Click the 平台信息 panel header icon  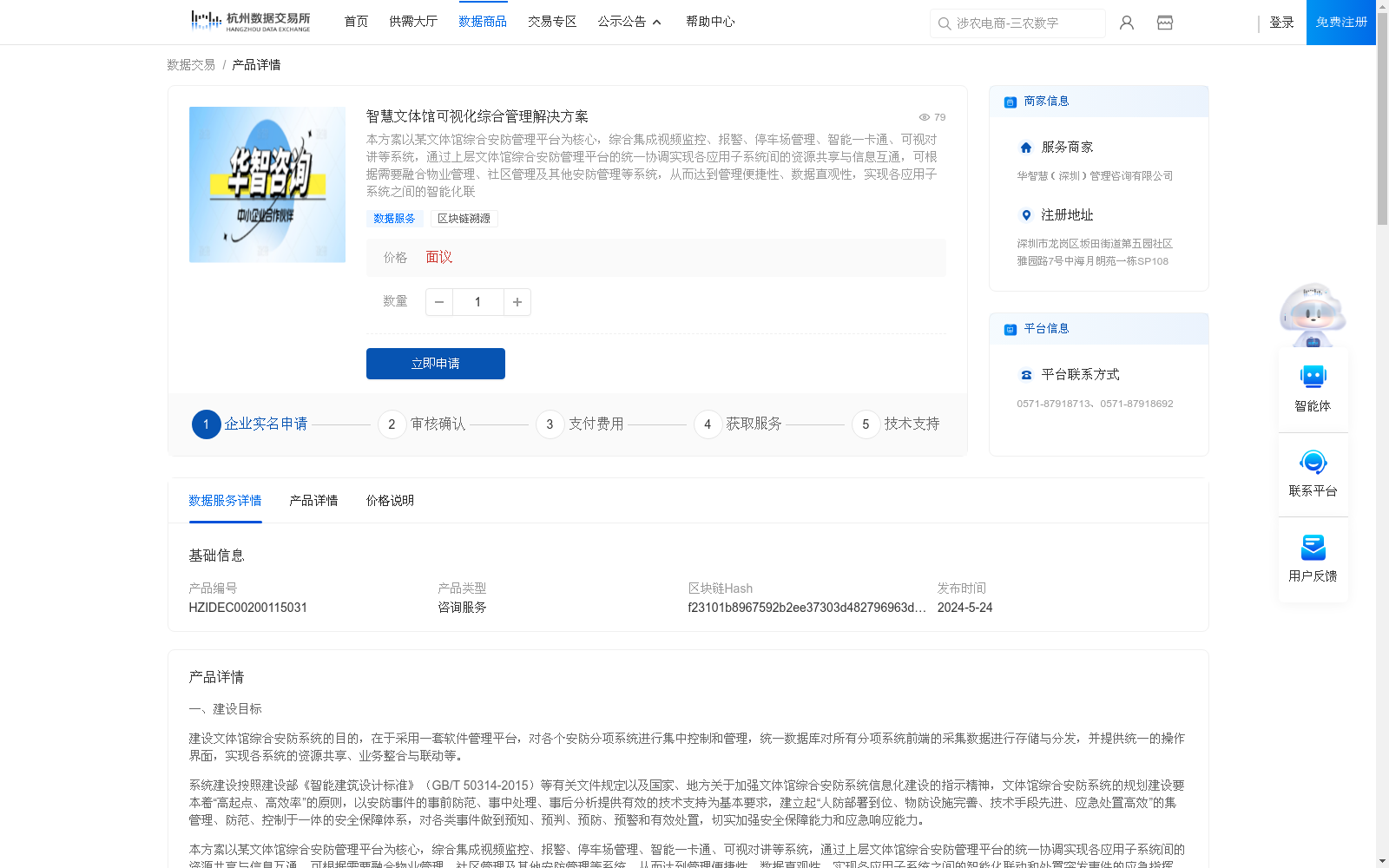[x=1010, y=329]
